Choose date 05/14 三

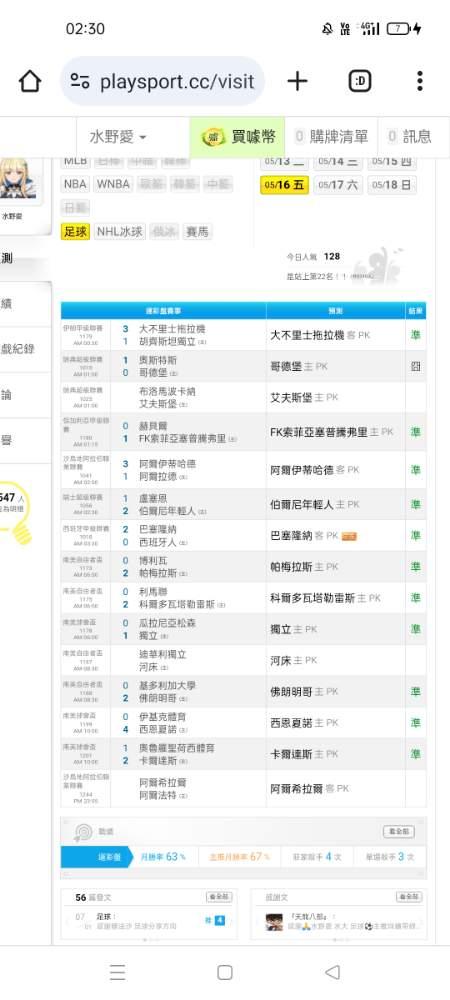coord(338,161)
